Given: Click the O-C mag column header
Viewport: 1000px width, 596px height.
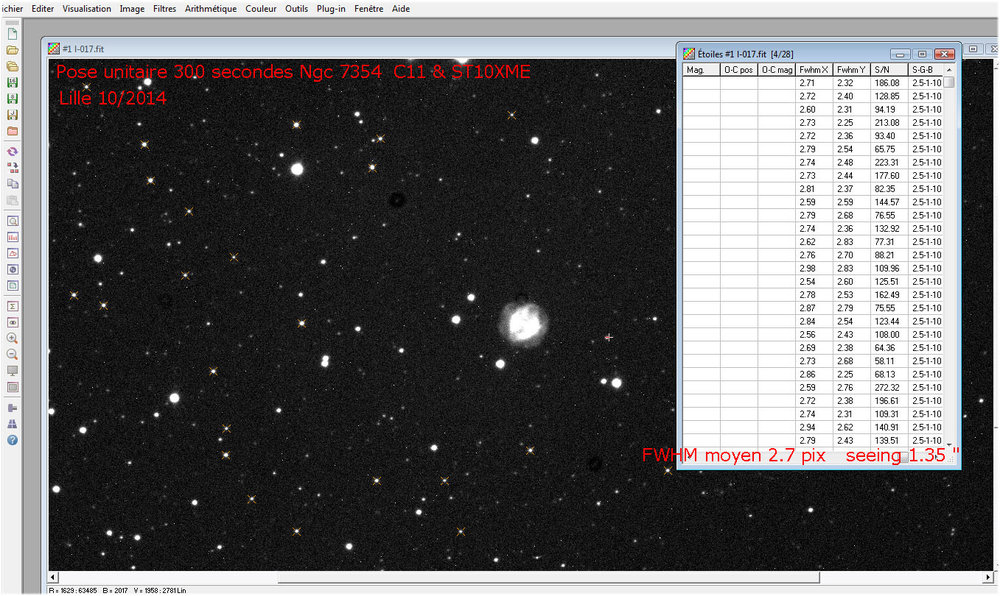Looking at the screenshot, I should pyautogui.click(x=777, y=69).
